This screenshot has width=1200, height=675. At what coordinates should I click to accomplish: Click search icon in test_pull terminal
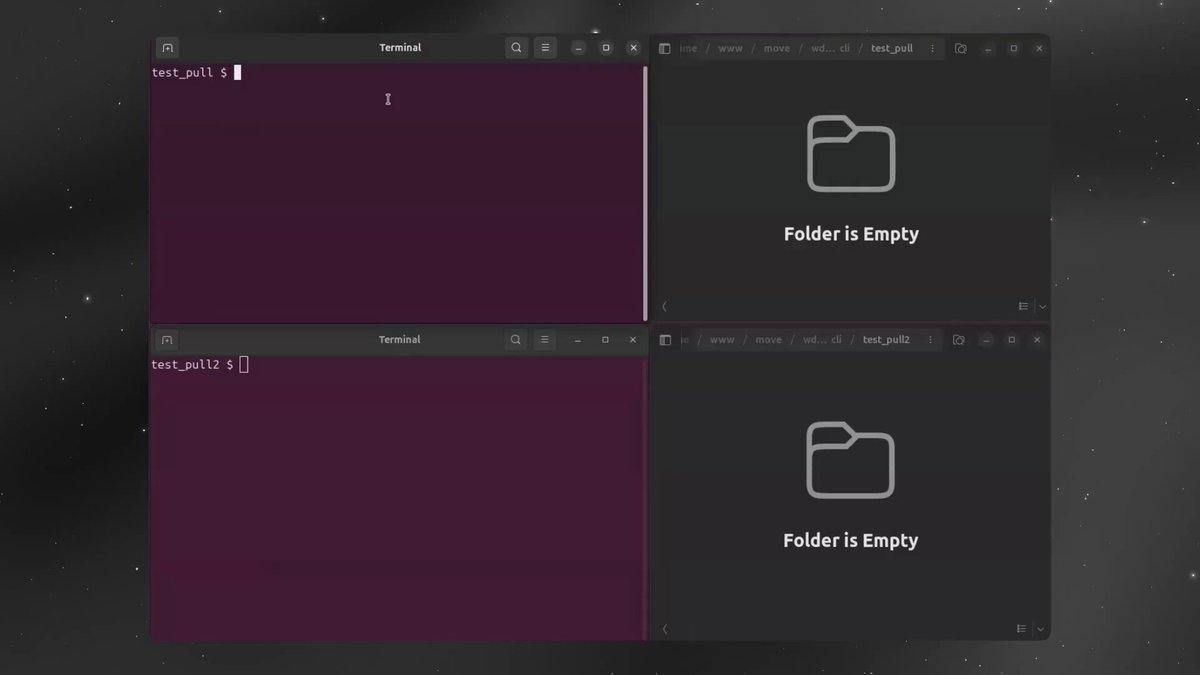click(516, 48)
